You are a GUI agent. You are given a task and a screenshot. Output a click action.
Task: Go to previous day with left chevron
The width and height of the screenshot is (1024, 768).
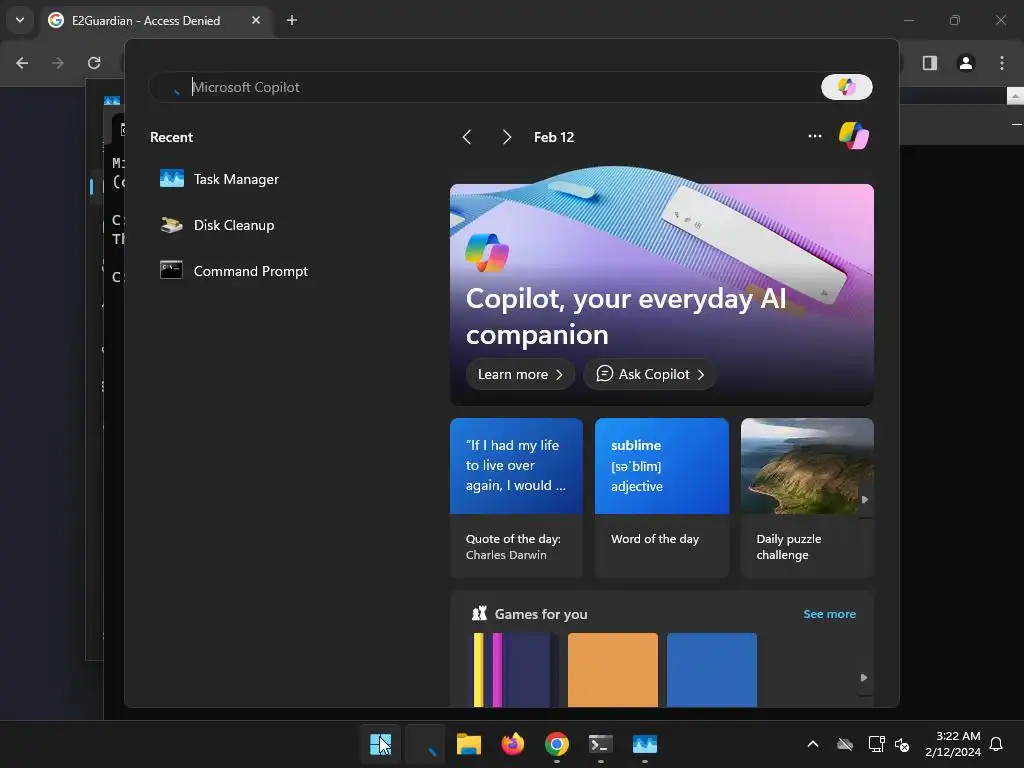[467, 137]
